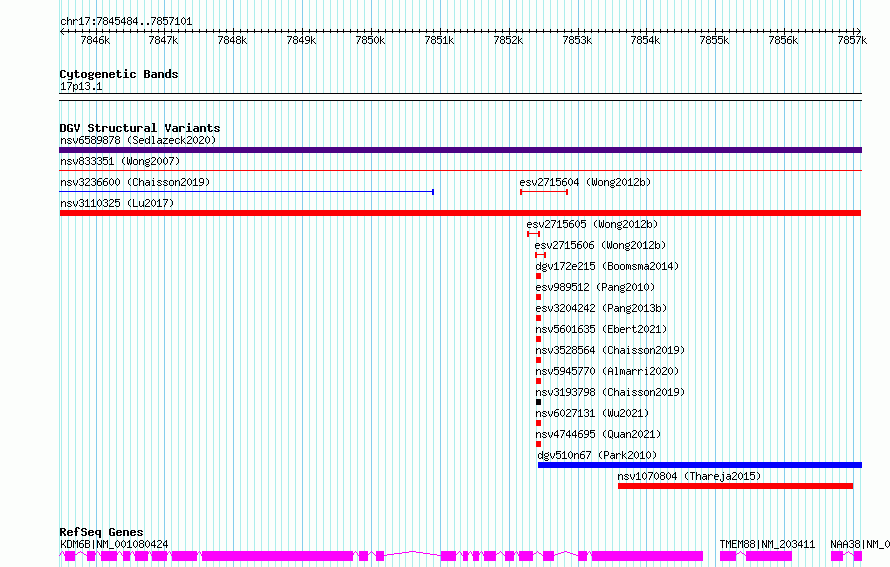The image size is (890, 567).
Task: Open esv989512 (Pang2010) variant label
Action: pyautogui.click(x=595, y=287)
